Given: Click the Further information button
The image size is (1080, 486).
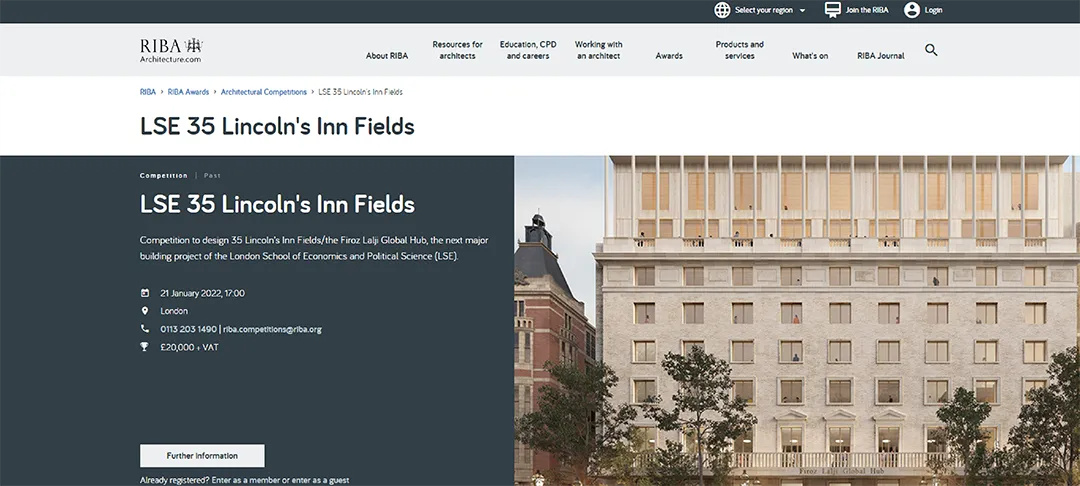Looking at the screenshot, I should click(202, 456).
